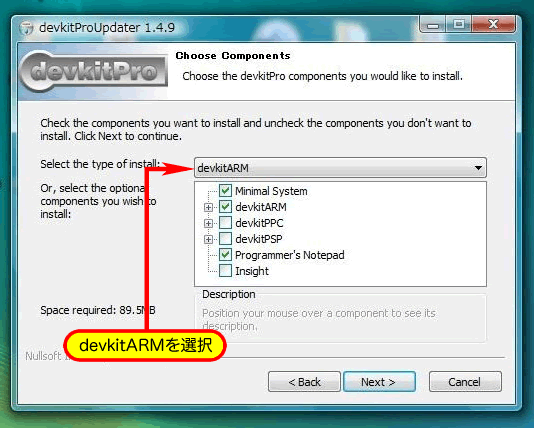Click the 'Space required: 89.5MB' text
534x428 pixels.
98,310
